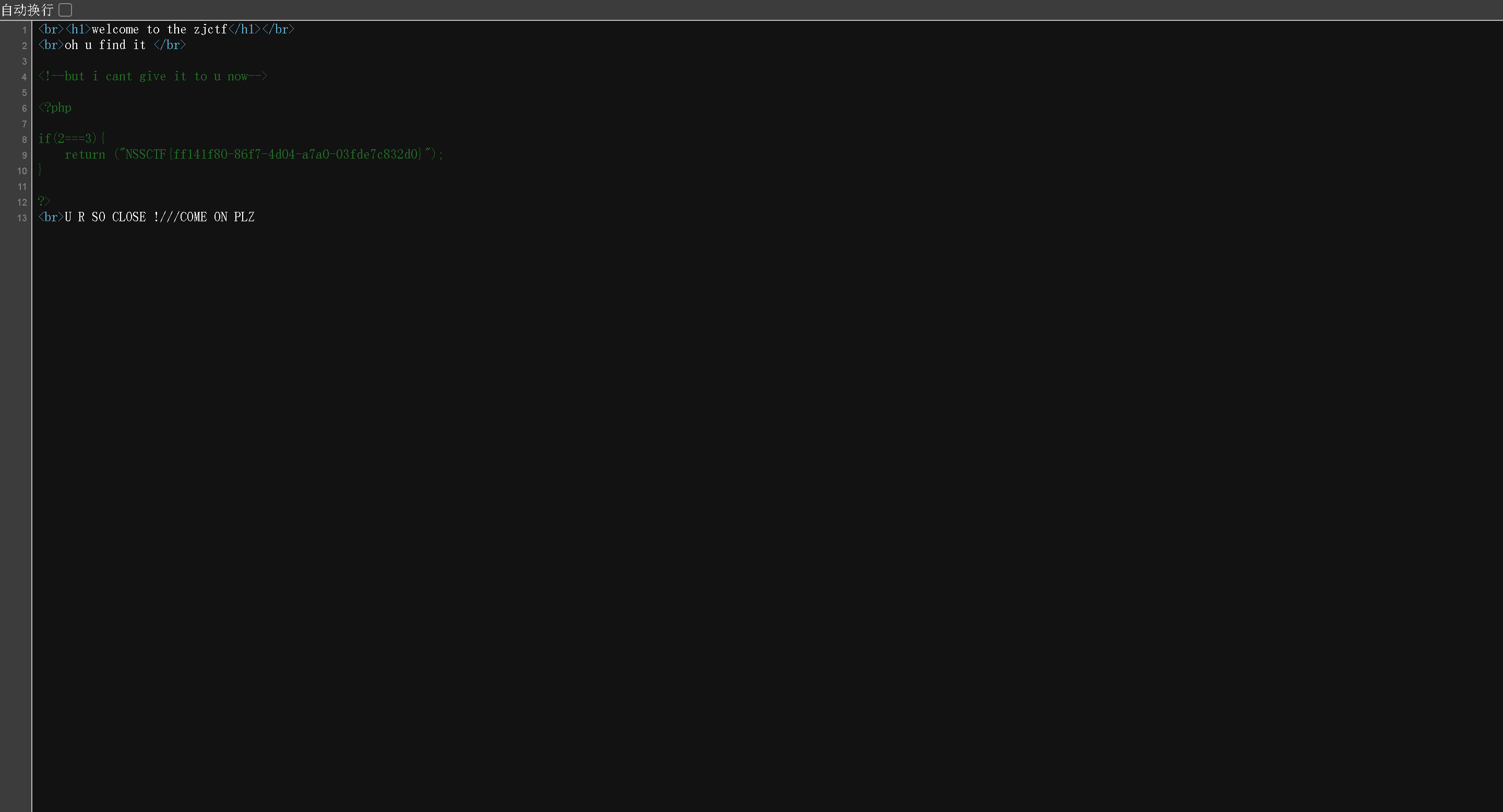Click the 'if(2===3){' condition line

pyautogui.click(x=71, y=138)
